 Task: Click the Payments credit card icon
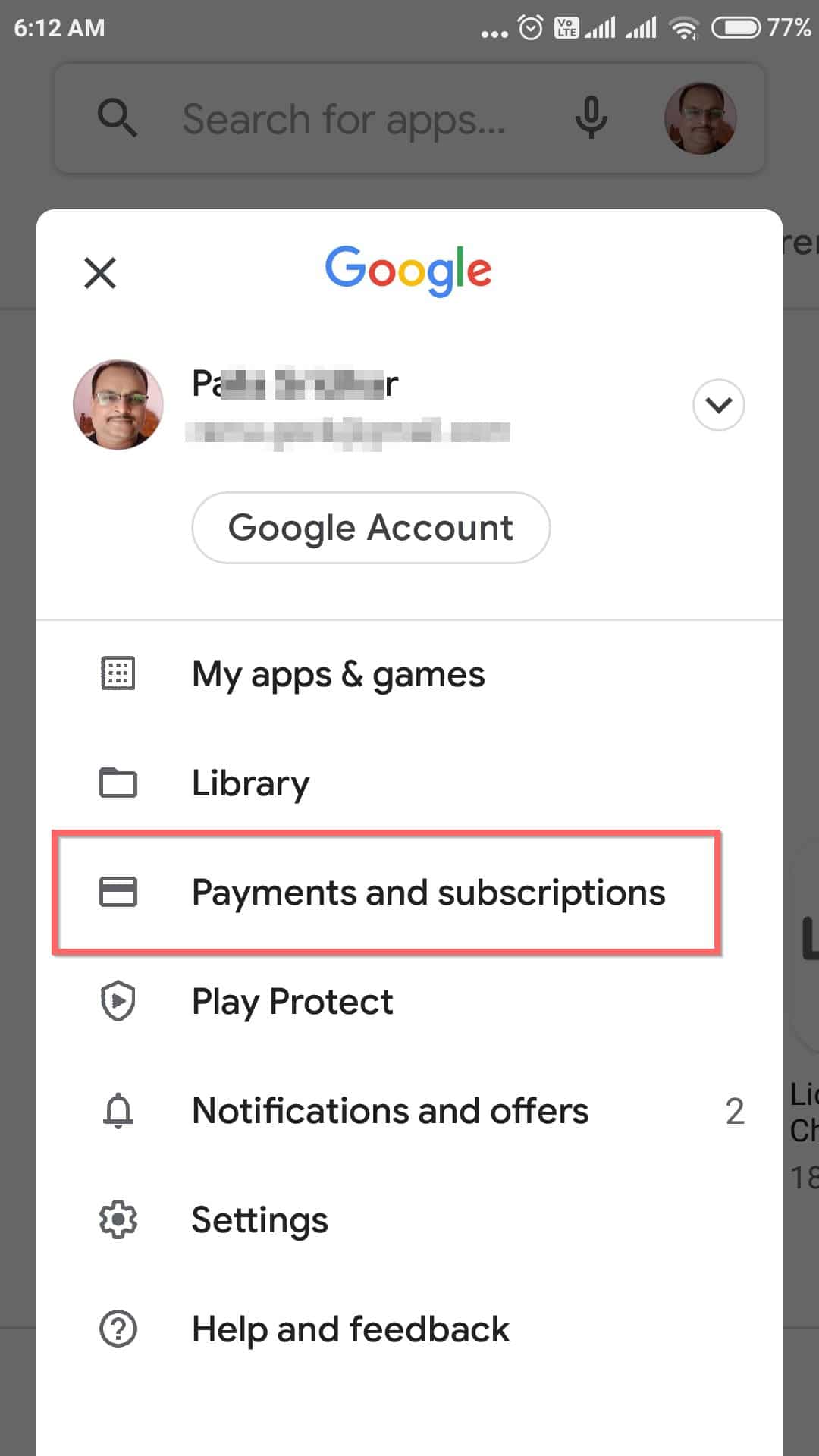coord(118,892)
